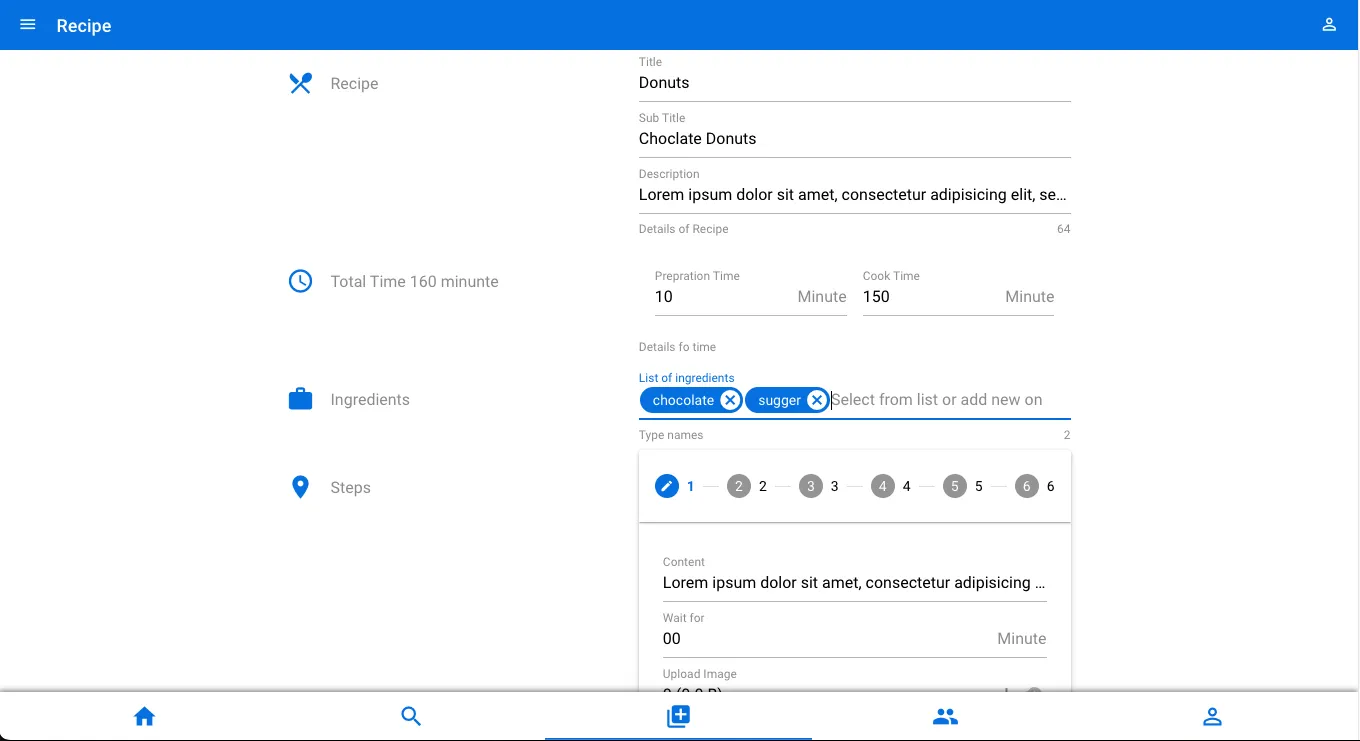
Task: Go to step 2 in the stepper
Action: coord(748,486)
